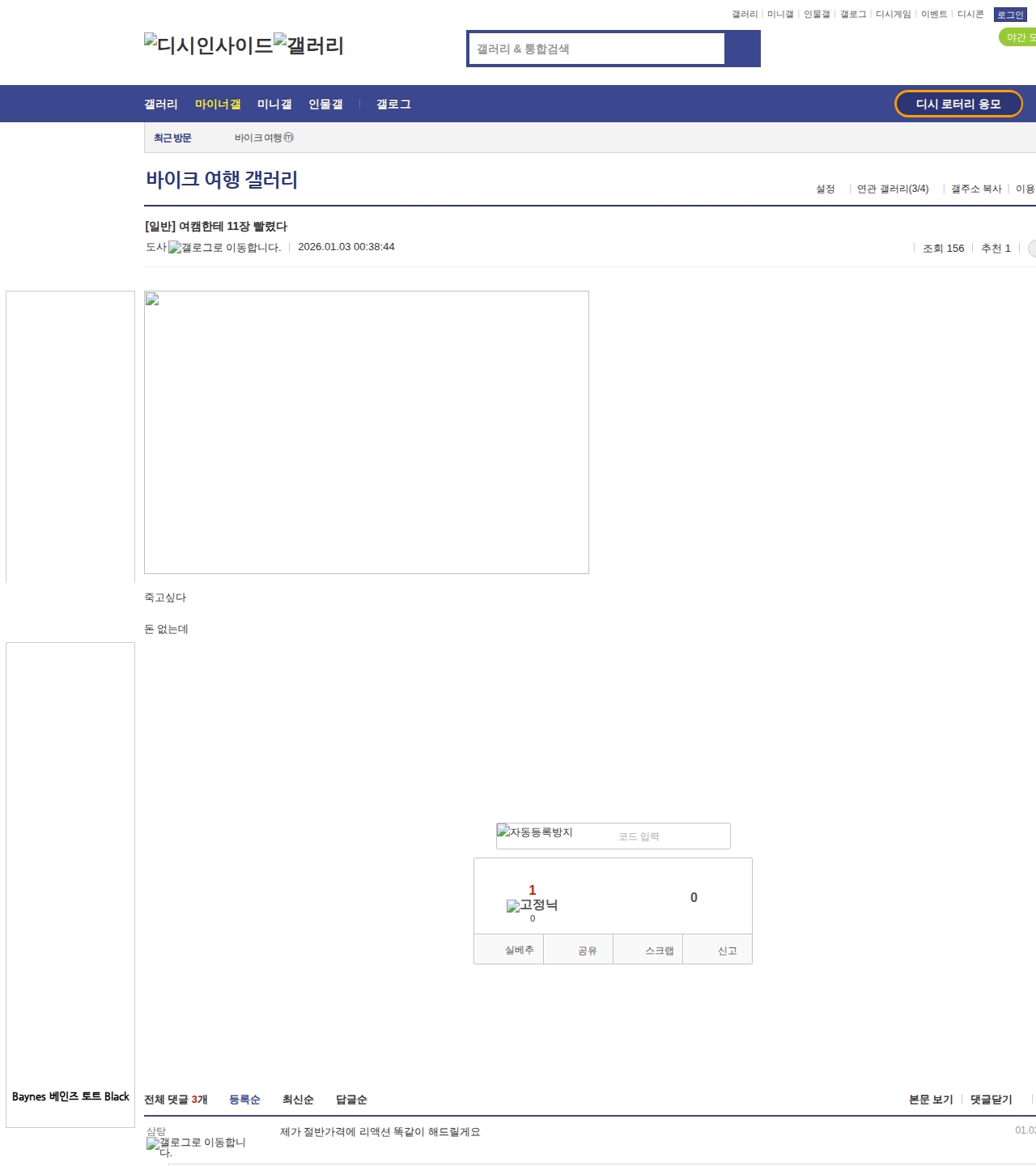Click the 추천 1 count

[996, 248]
